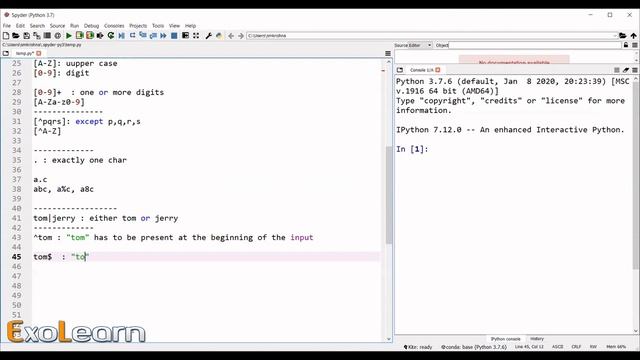Image resolution: width=640 pixels, height=360 pixels.
Task: Click the CRLF line endings indicator
Action: tap(576, 347)
